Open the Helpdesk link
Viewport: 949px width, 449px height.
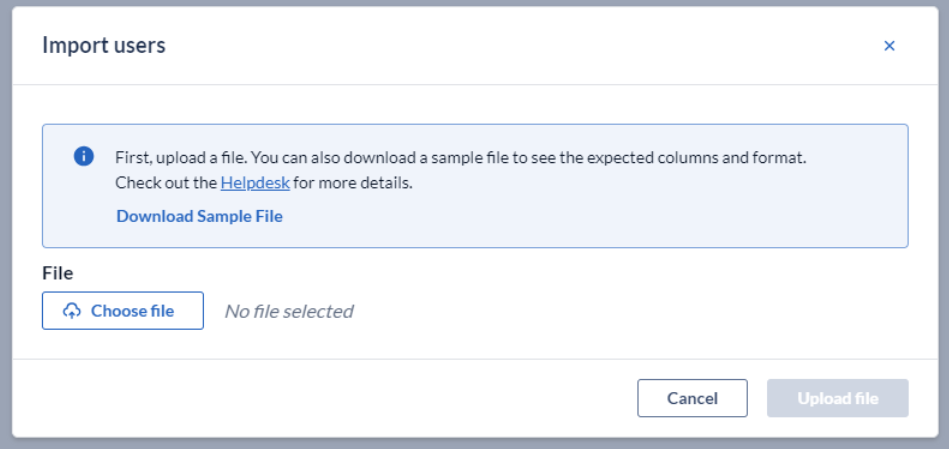(255, 183)
